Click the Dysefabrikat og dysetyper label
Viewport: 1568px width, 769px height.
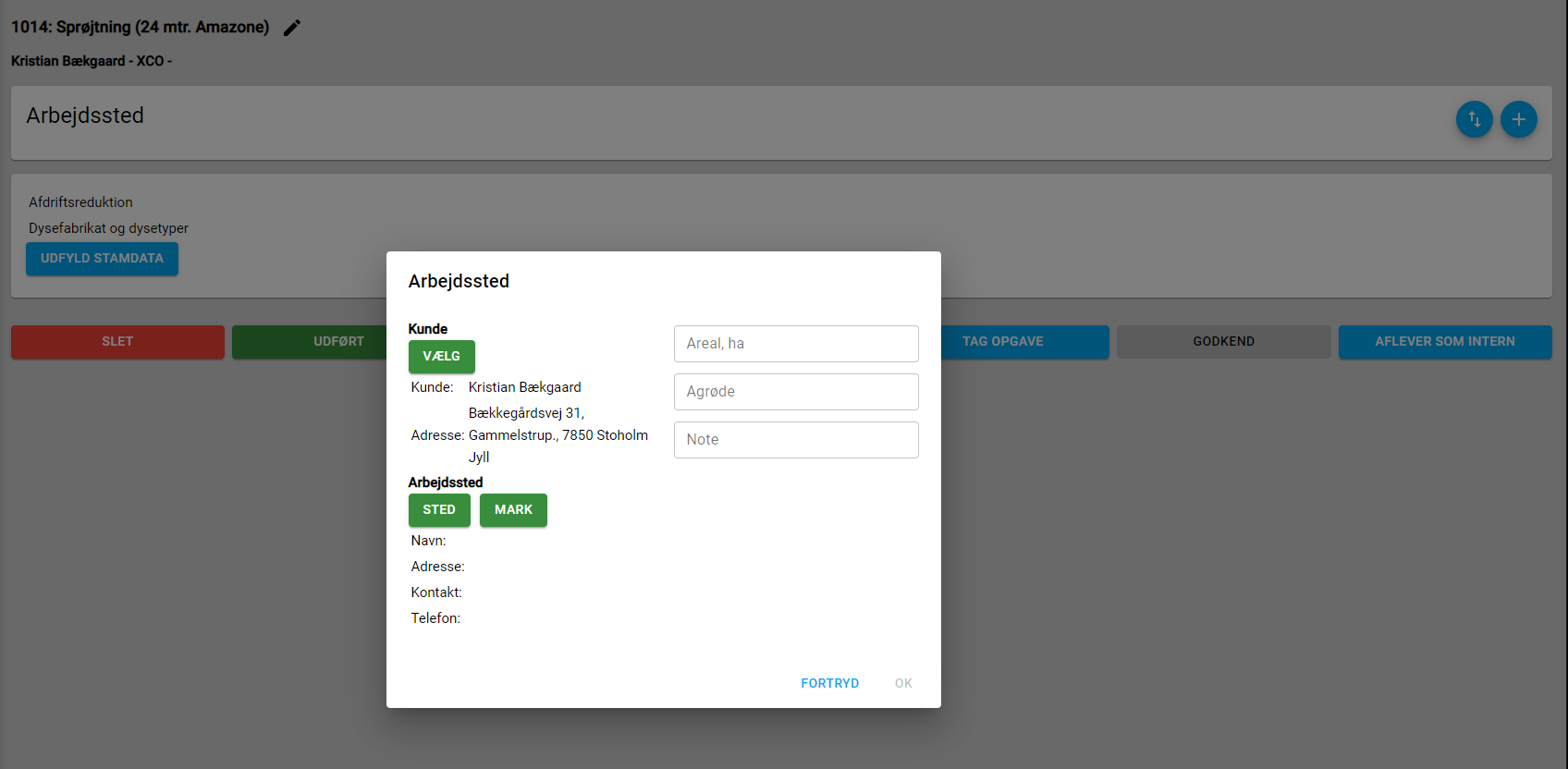(x=108, y=228)
